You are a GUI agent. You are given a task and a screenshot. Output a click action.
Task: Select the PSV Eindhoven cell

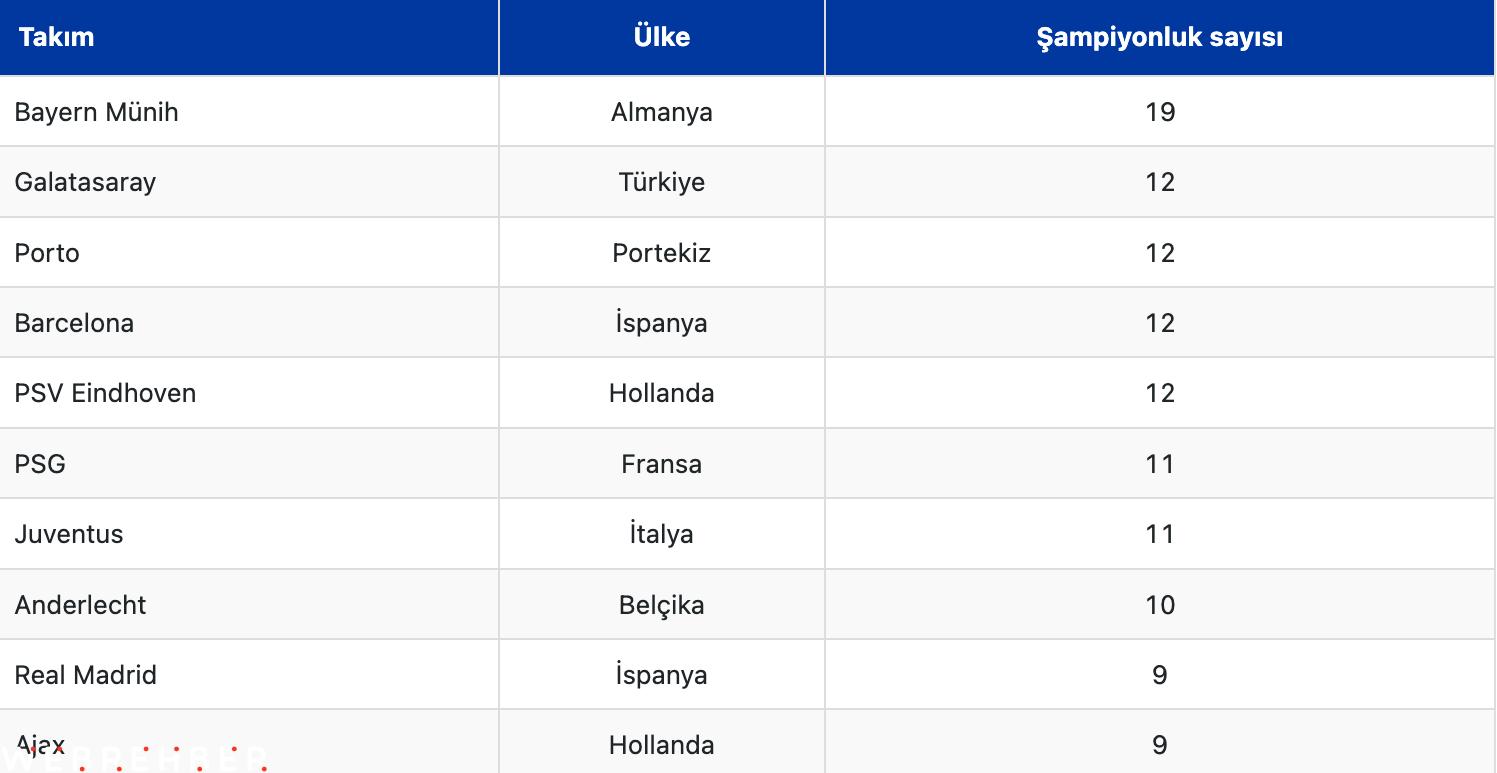[x=249, y=393]
